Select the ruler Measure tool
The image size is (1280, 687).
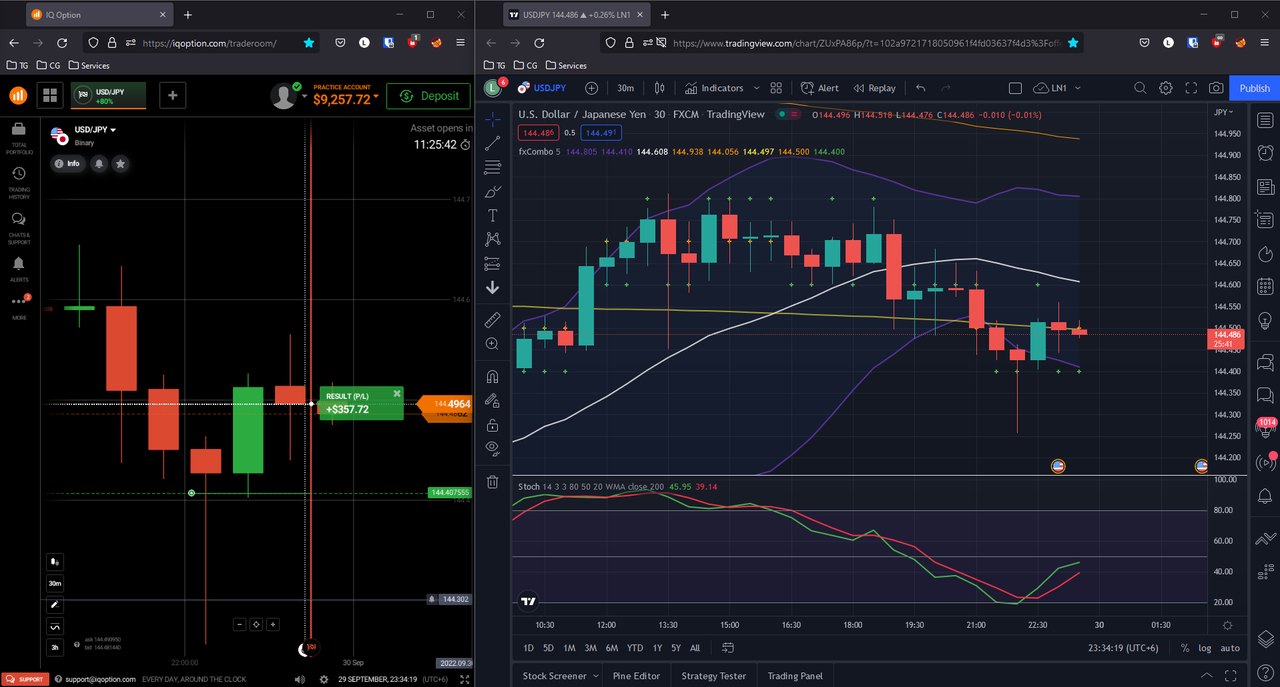[x=492, y=320]
